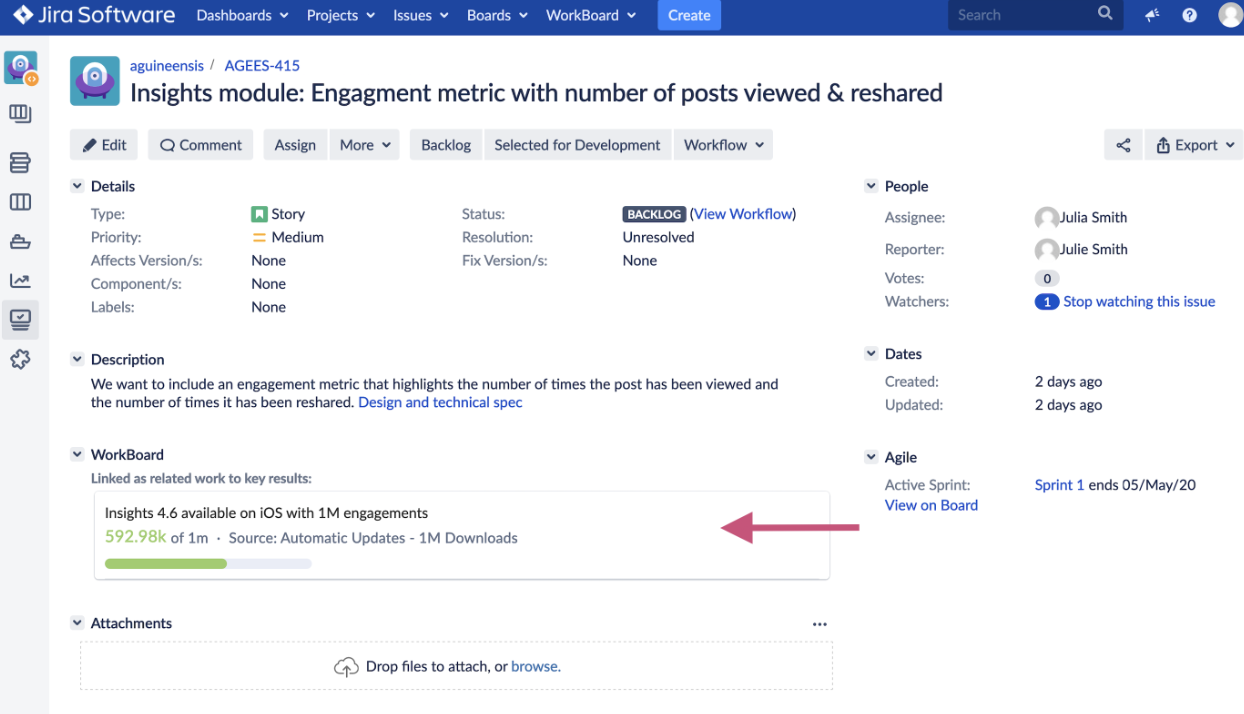Click the upload cloud icon
This screenshot has width=1244, height=714.
[346, 667]
